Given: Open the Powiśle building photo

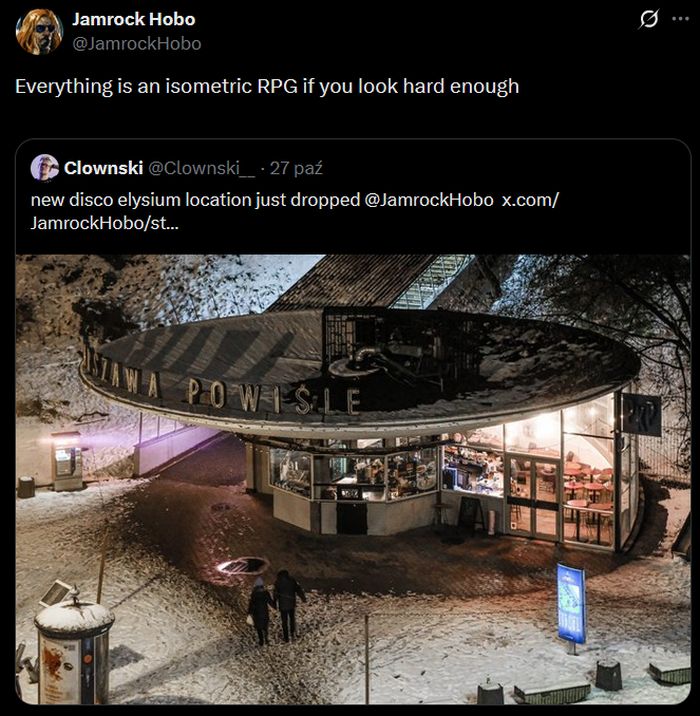Looking at the screenshot, I should (352, 478).
